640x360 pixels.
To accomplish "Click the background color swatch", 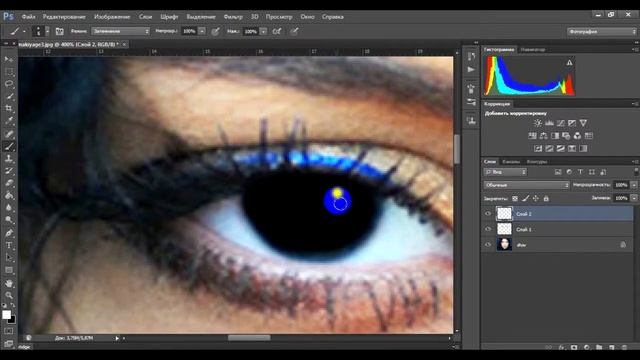I will 12,320.
